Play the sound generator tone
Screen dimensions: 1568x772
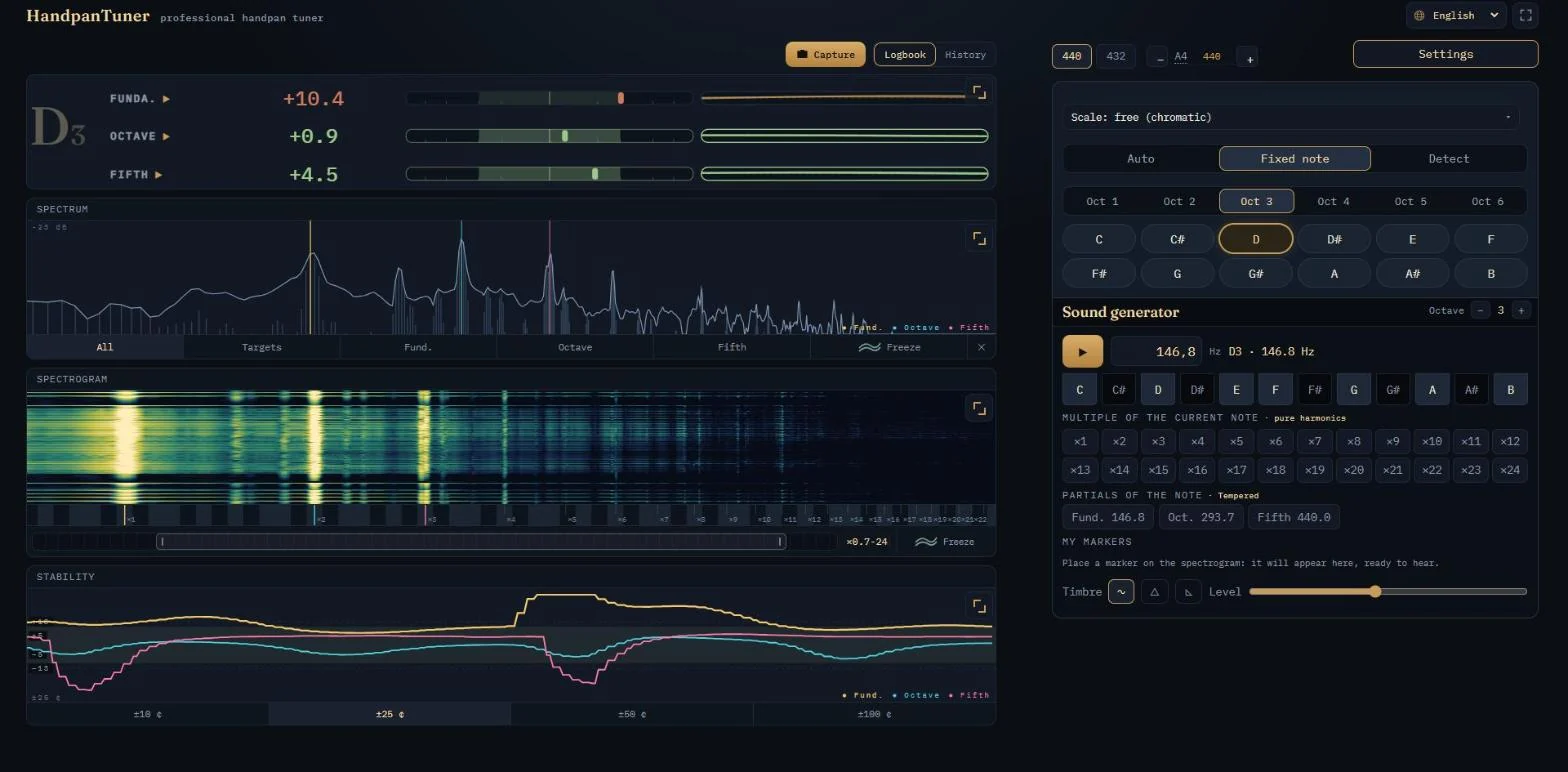1082,352
